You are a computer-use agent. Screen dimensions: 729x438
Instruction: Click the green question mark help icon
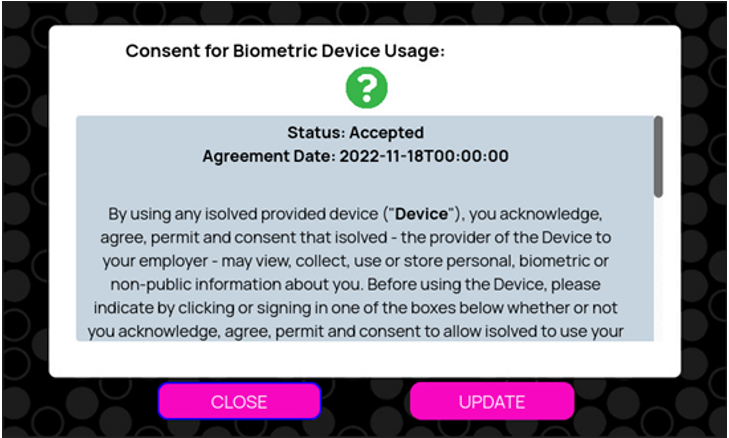click(x=366, y=87)
